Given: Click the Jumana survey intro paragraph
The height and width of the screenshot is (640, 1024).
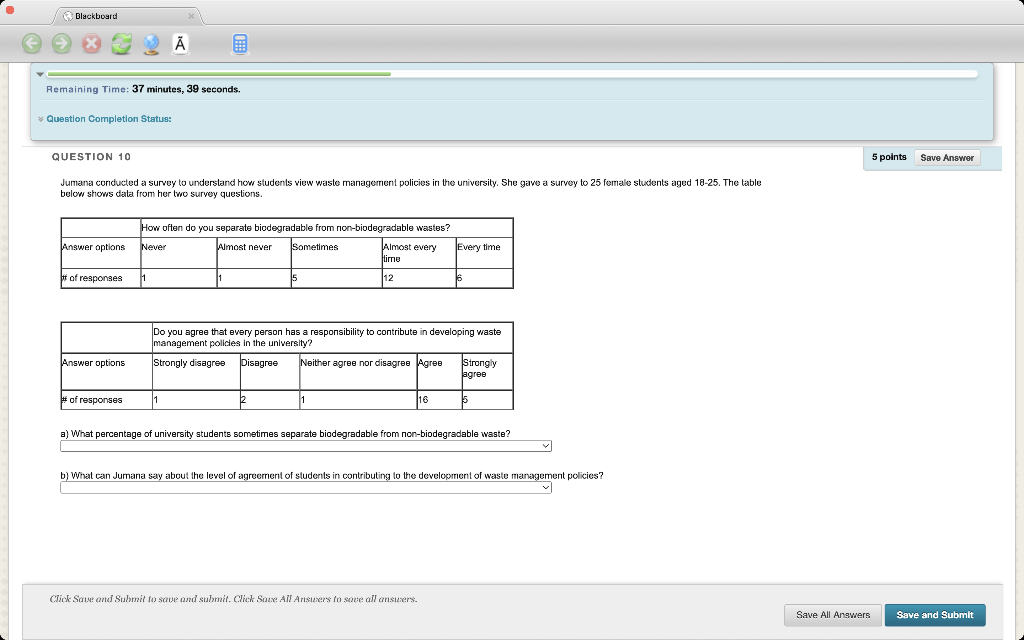Looking at the screenshot, I should [x=411, y=188].
